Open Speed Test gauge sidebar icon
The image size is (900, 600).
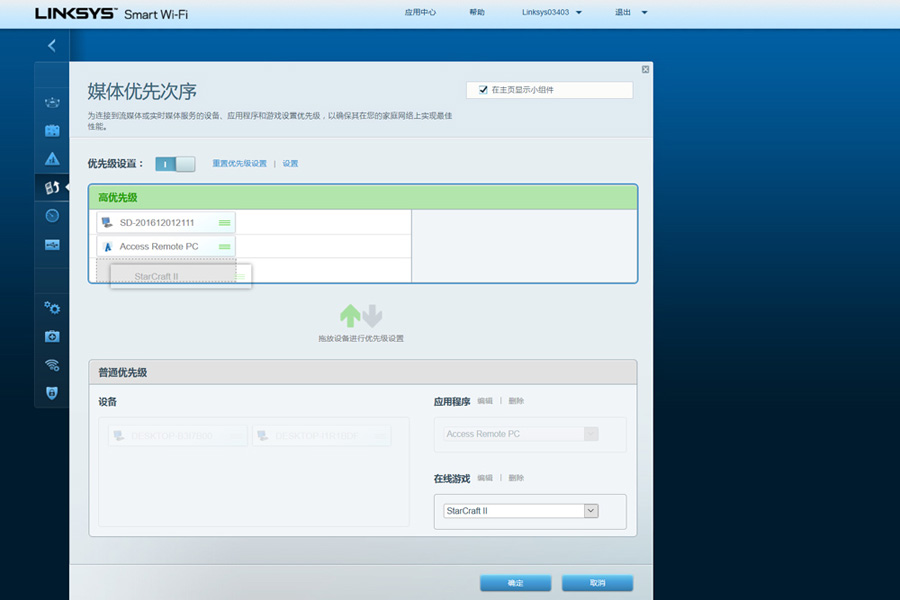pyautogui.click(x=52, y=216)
